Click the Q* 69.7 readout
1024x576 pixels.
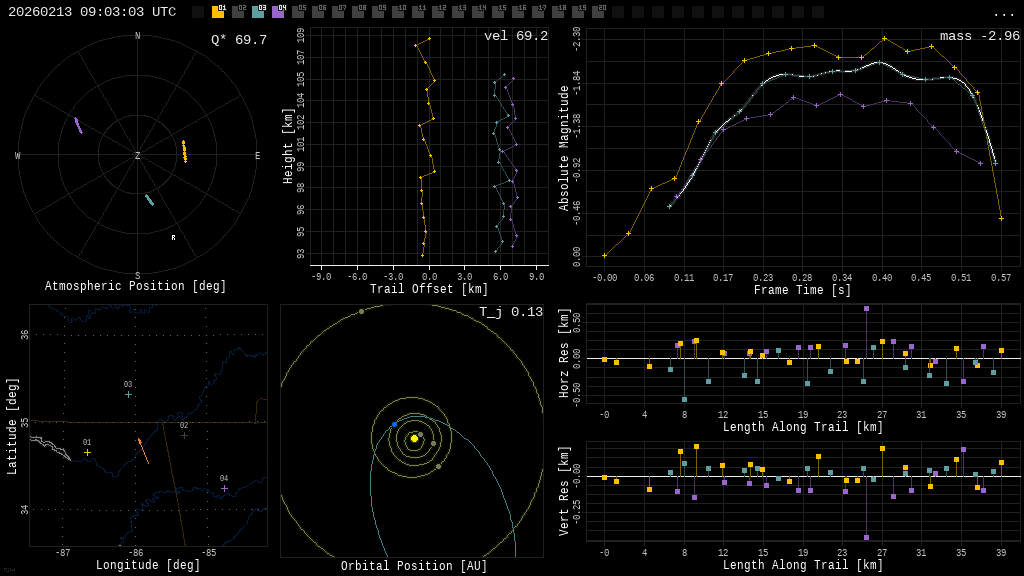tap(238, 40)
